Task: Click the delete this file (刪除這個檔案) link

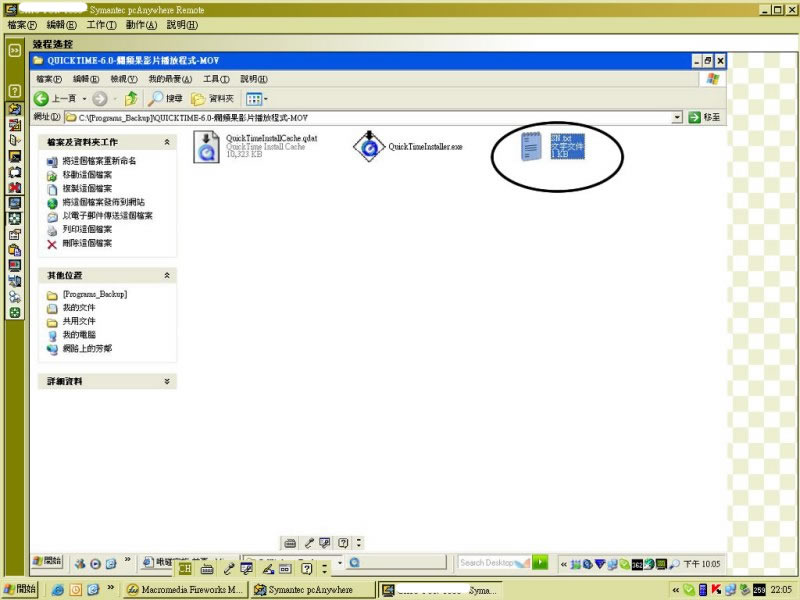Action: pos(87,243)
